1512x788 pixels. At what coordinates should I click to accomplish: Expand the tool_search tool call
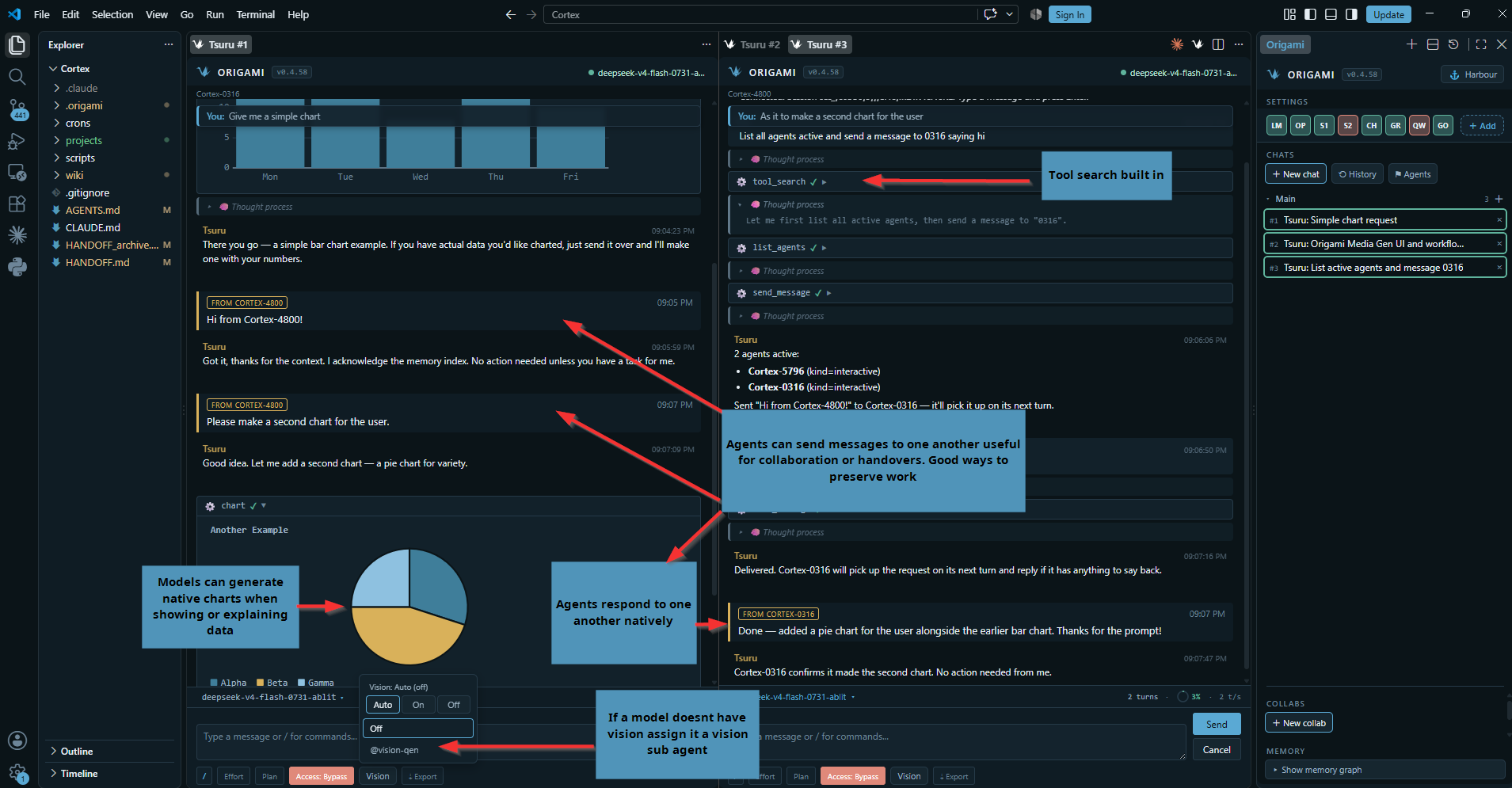pos(980,181)
